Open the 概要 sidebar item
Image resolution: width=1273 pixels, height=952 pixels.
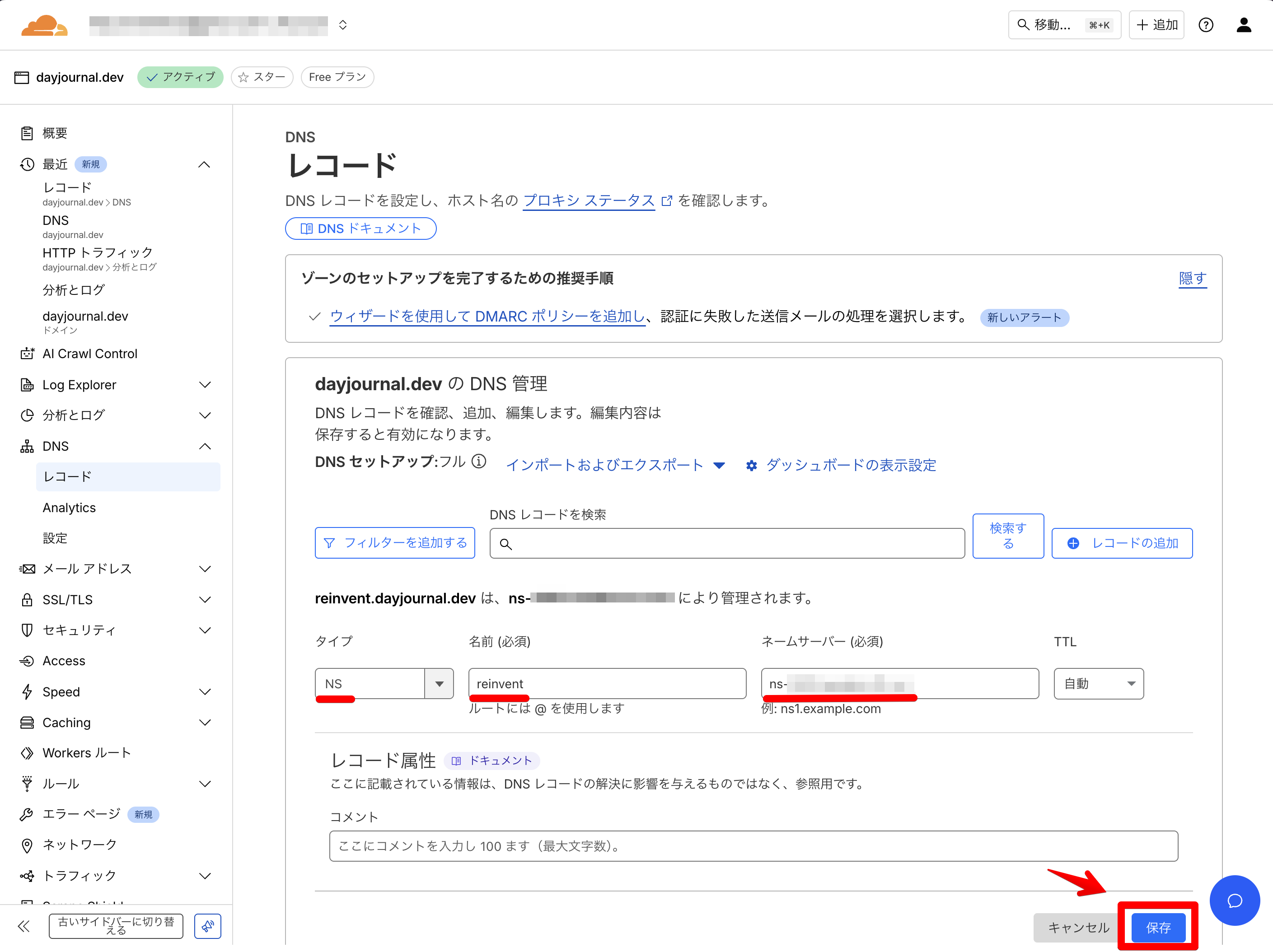tap(55, 134)
